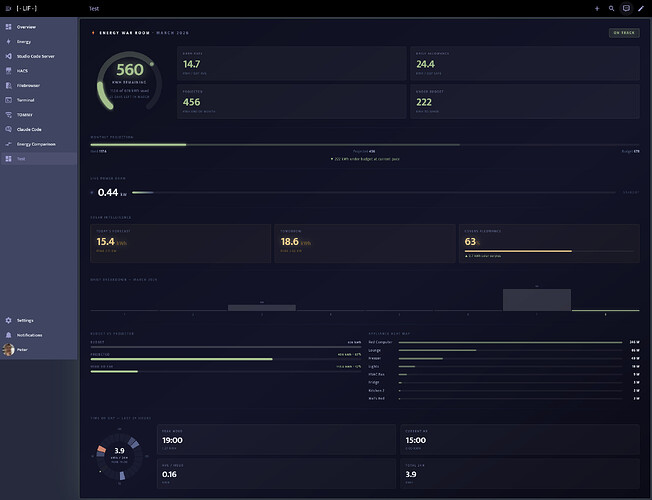Click the Energy Comparison chart icon
The height and width of the screenshot is (500, 652).
click(x=8, y=144)
